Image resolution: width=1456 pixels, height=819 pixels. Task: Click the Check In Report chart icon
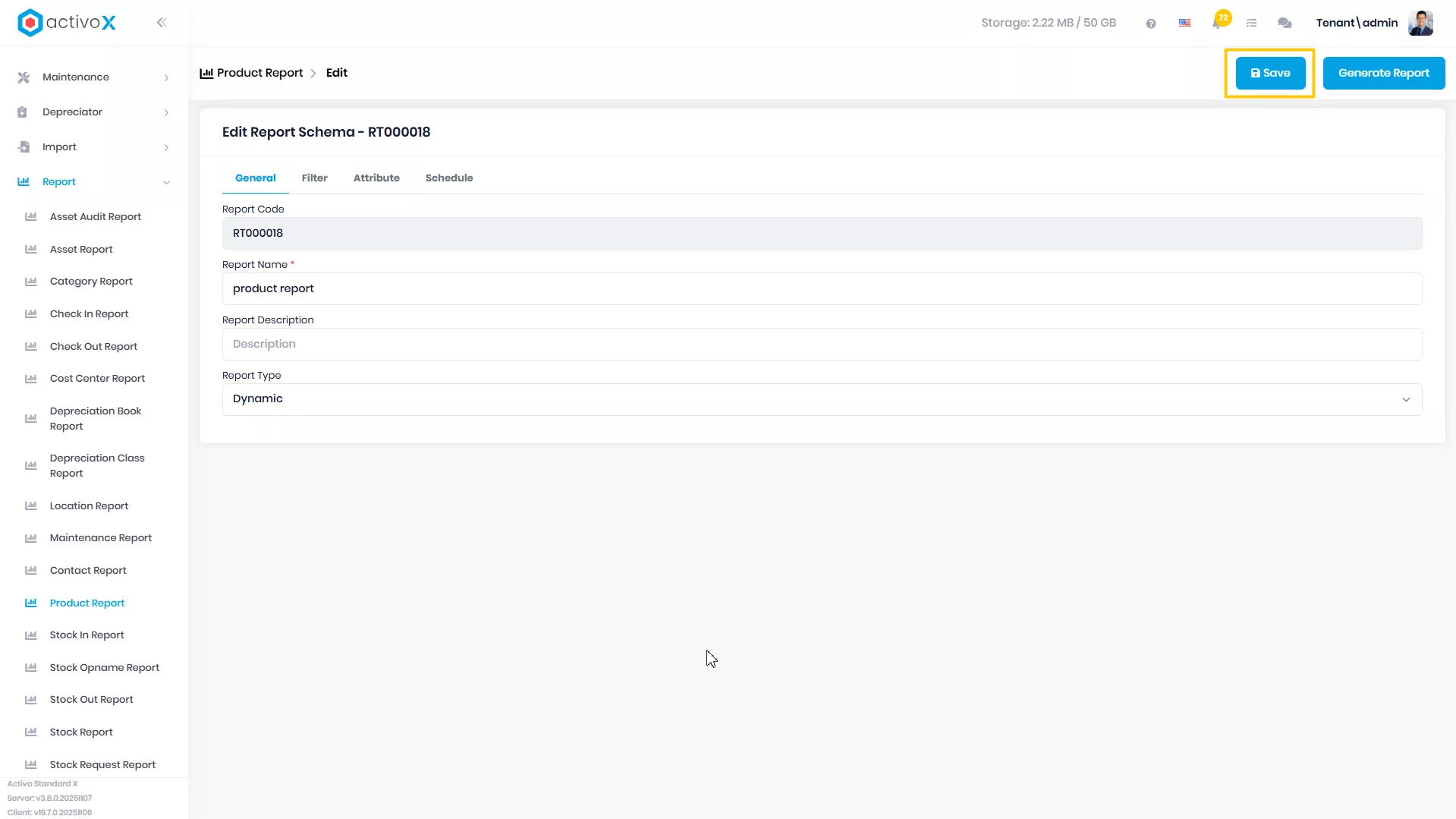31,314
